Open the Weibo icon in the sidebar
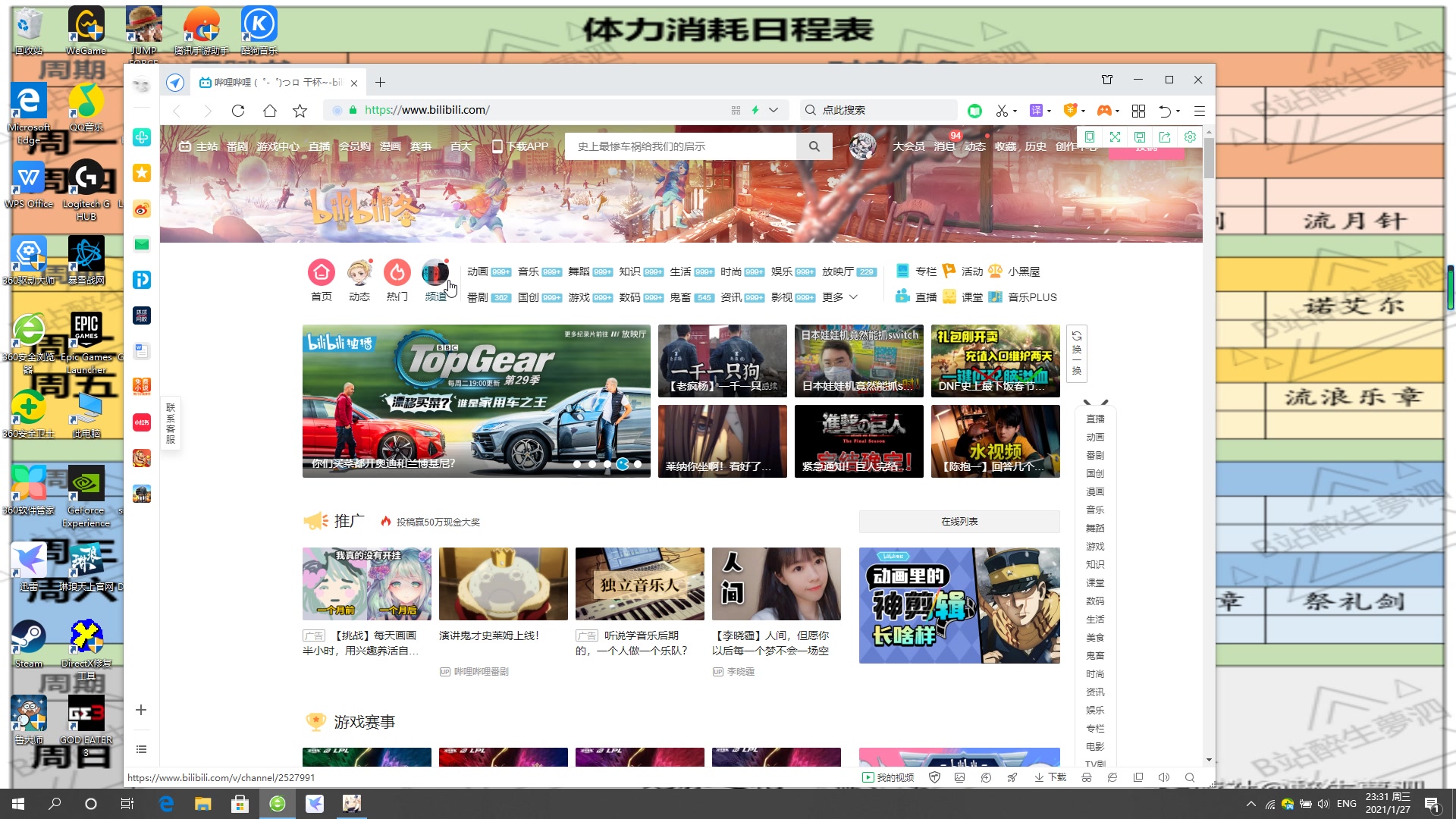 click(142, 209)
